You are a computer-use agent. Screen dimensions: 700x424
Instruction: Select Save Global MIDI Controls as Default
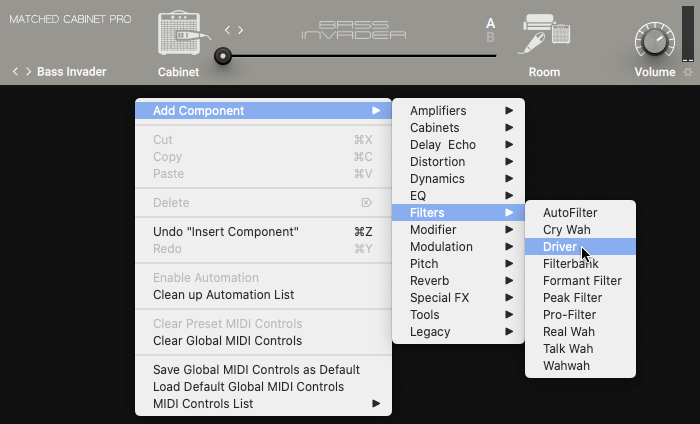(263, 370)
